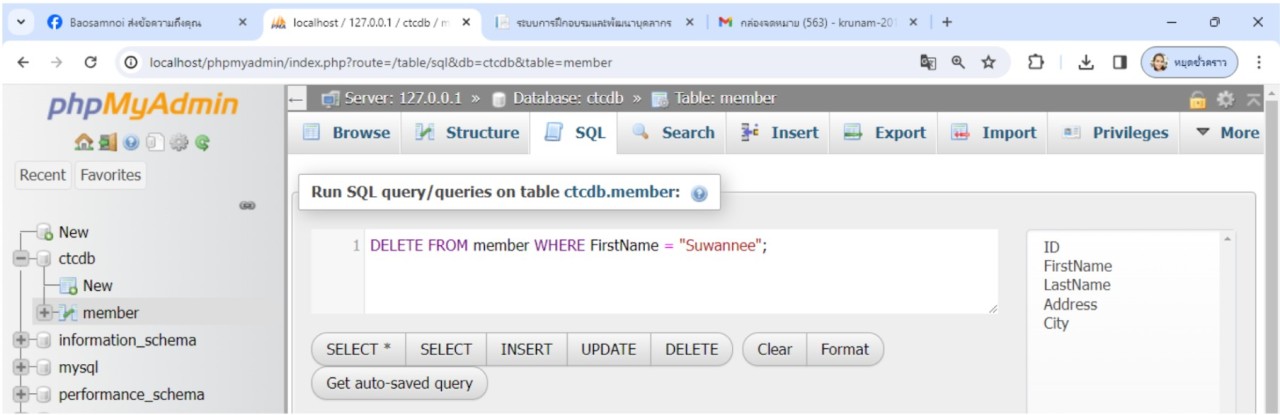The image size is (1280, 415).
Task: Toggle the navigation tree link icon
Action: coord(247,206)
